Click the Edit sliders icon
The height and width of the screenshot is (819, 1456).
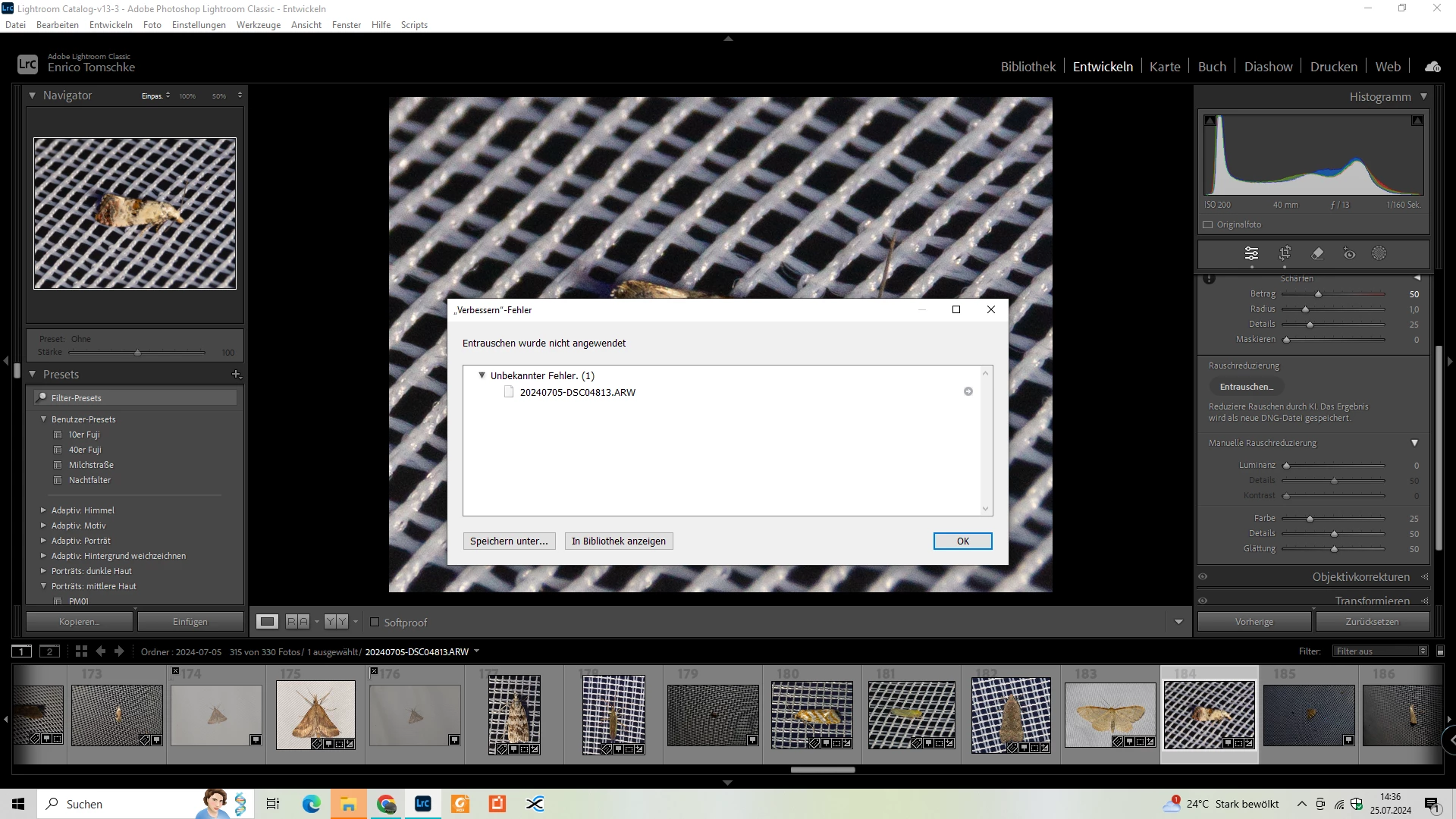[1251, 253]
